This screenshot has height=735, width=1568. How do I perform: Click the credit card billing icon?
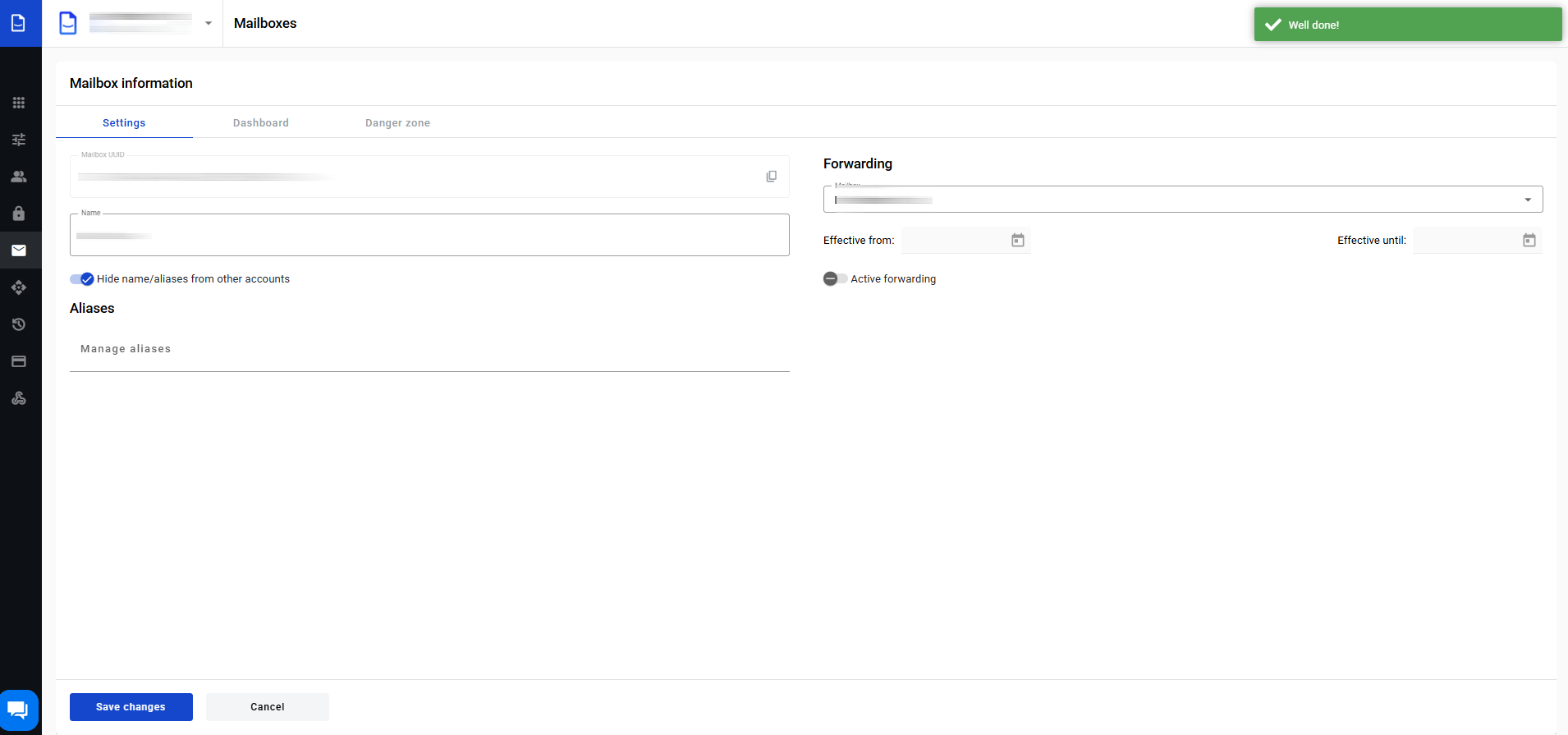point(19,361)
